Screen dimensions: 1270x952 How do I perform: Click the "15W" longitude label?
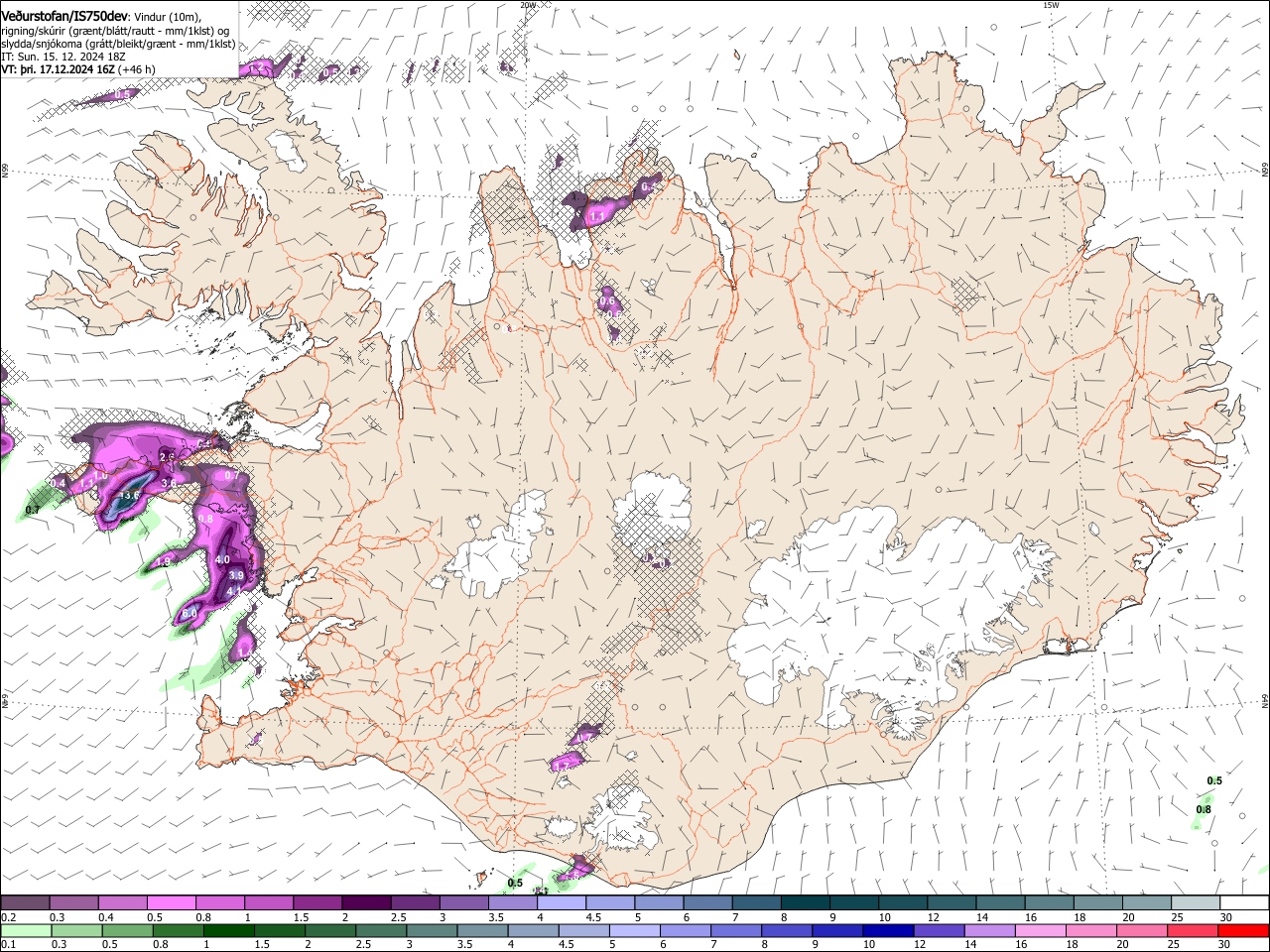tap(1051, 5)
